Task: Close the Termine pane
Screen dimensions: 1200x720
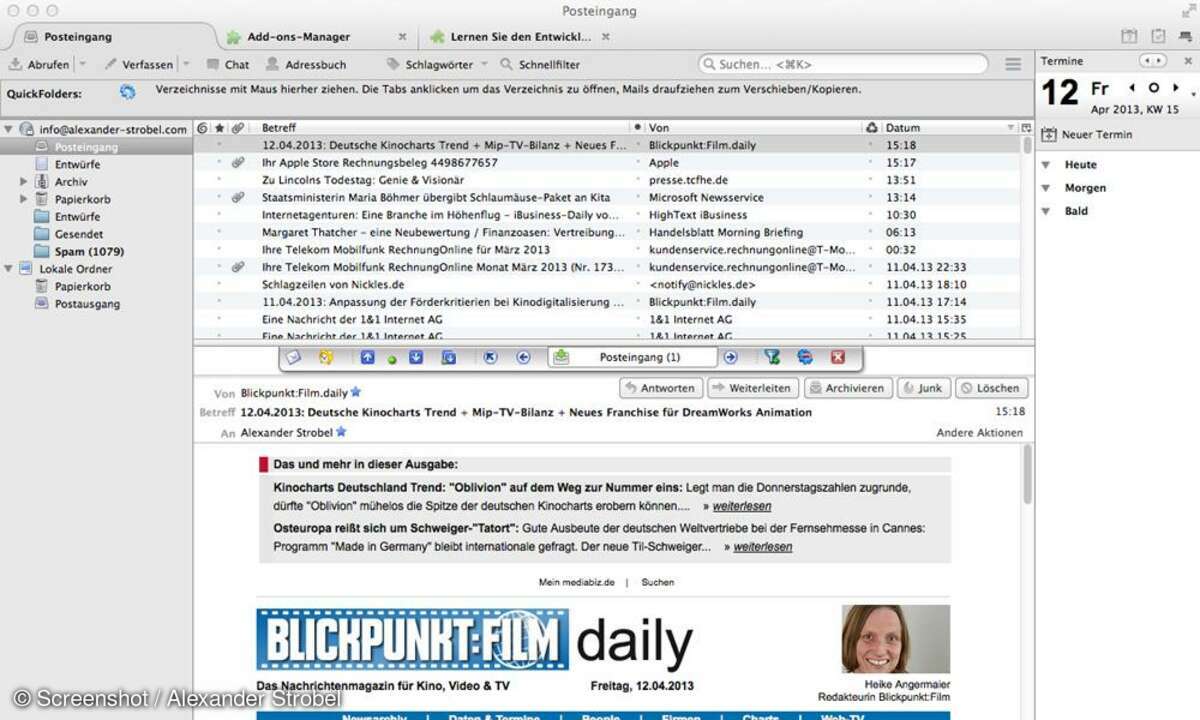Action: (1188, 61)
